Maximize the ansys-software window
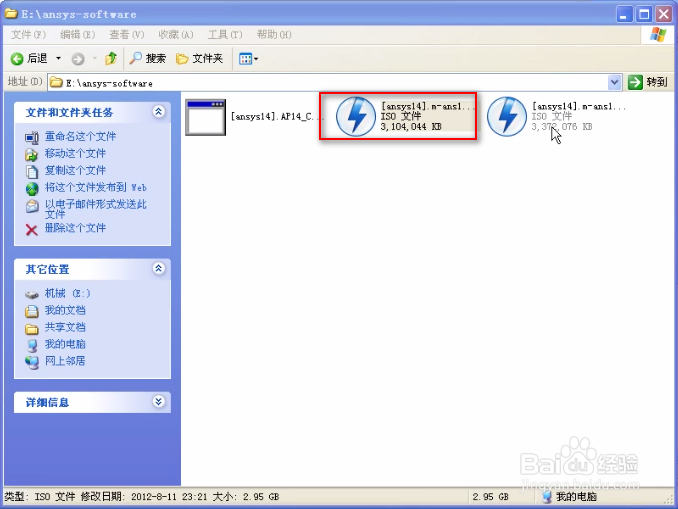Image resolution: width=678 pixels, height=509 pixels. pos(644,14)
